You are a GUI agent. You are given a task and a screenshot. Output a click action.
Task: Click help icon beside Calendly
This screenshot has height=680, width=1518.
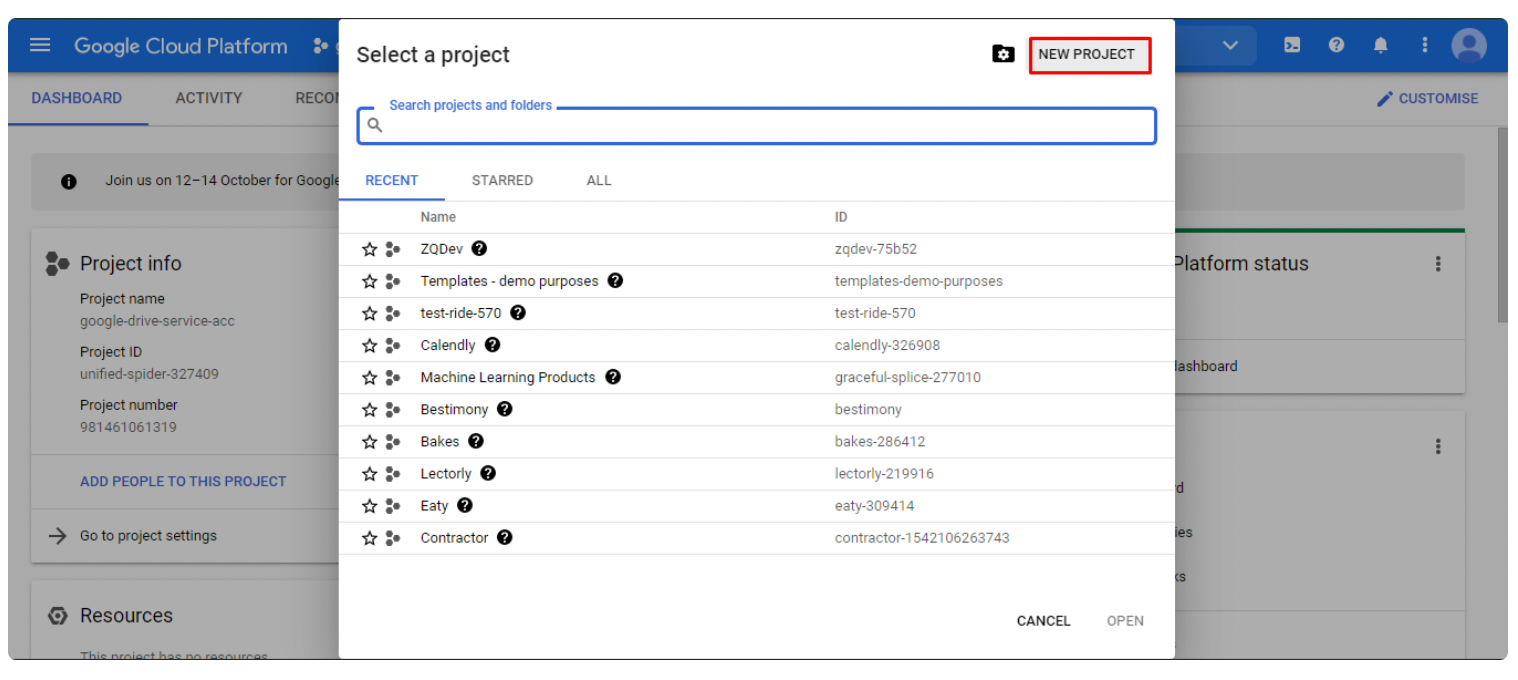pyautogui.click(x=492, y=344)
